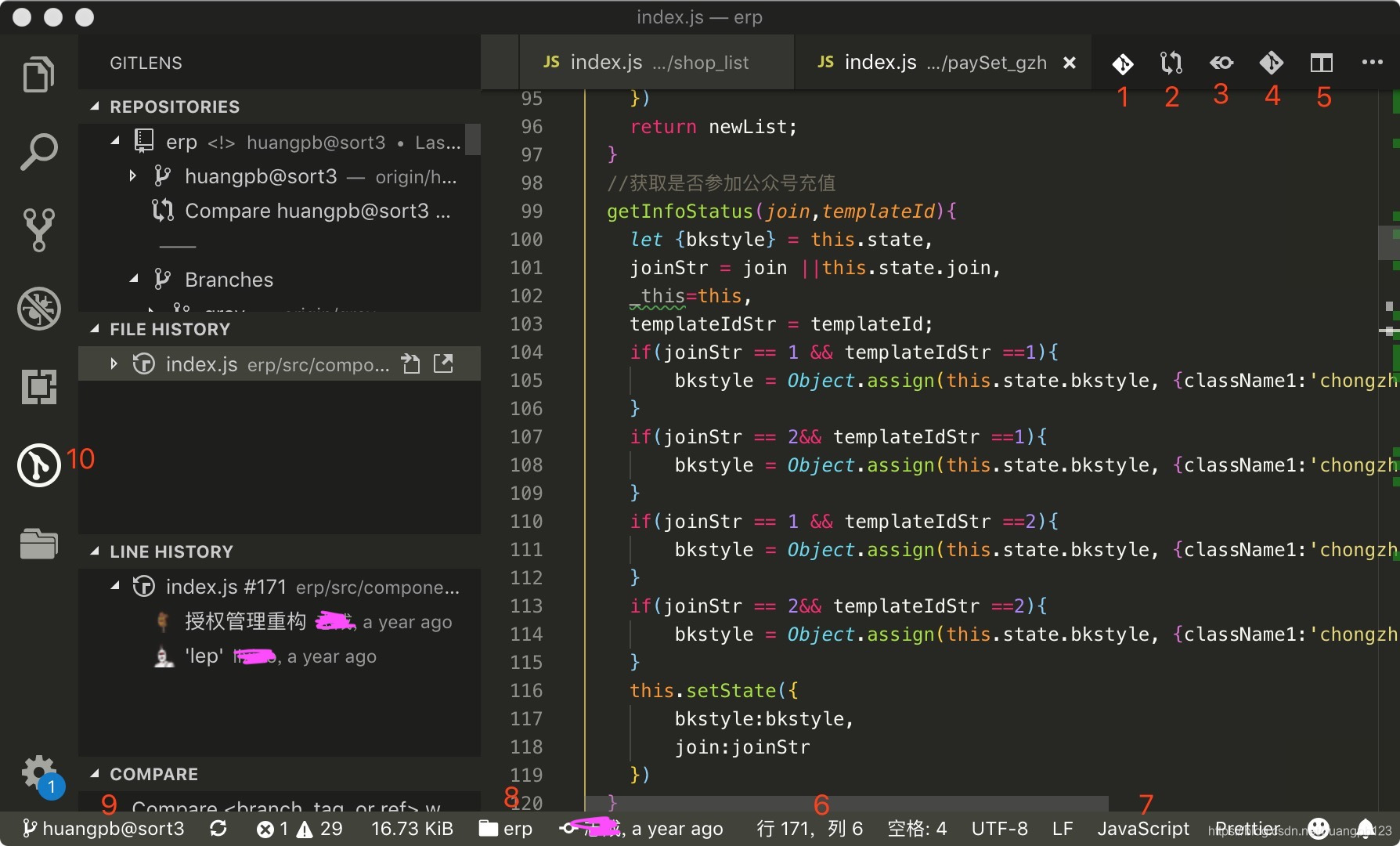1400x846 pixels.
Task: Click open file icon in File History row
Action: pyautogui.click(x=411, y=363)
